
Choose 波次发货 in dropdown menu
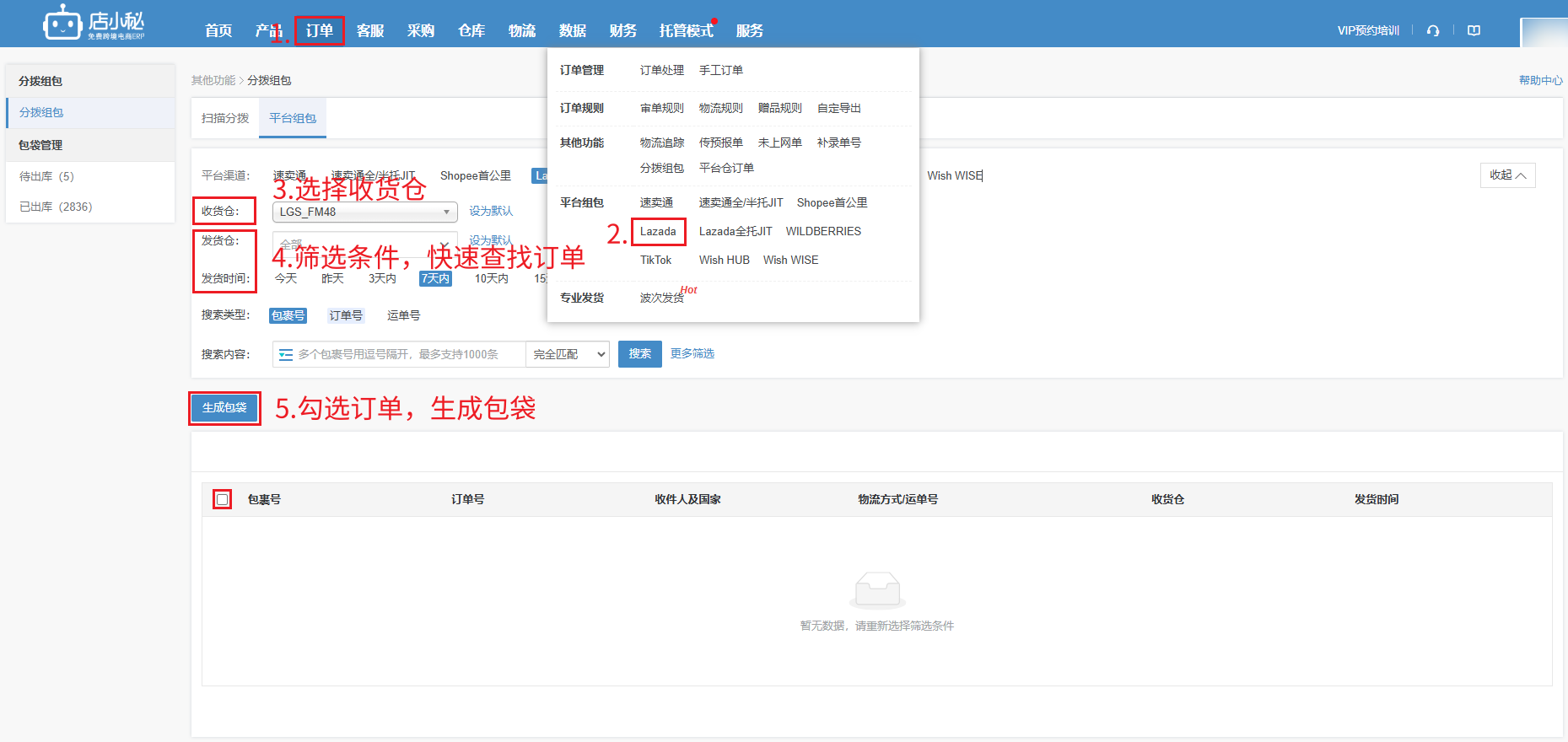click(x=662, y=298)
